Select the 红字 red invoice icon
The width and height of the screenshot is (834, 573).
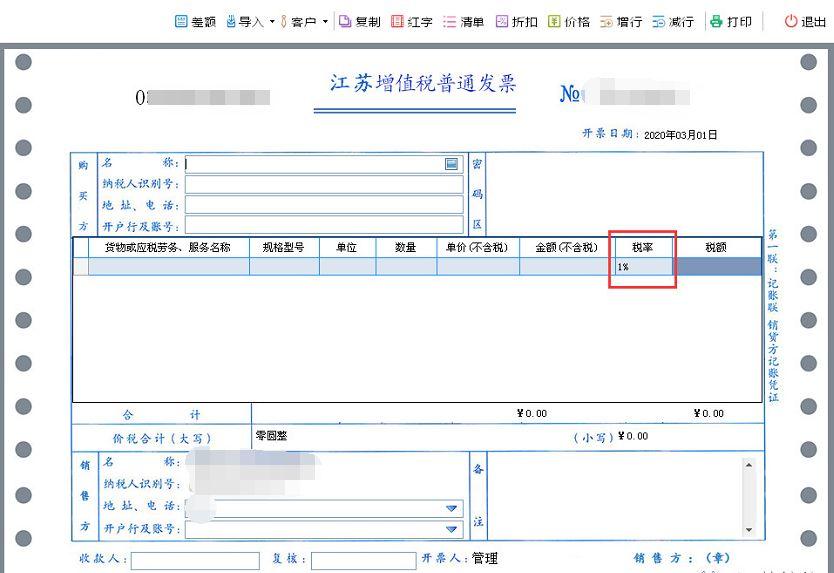pyautogui.click(x=397, y=21)
